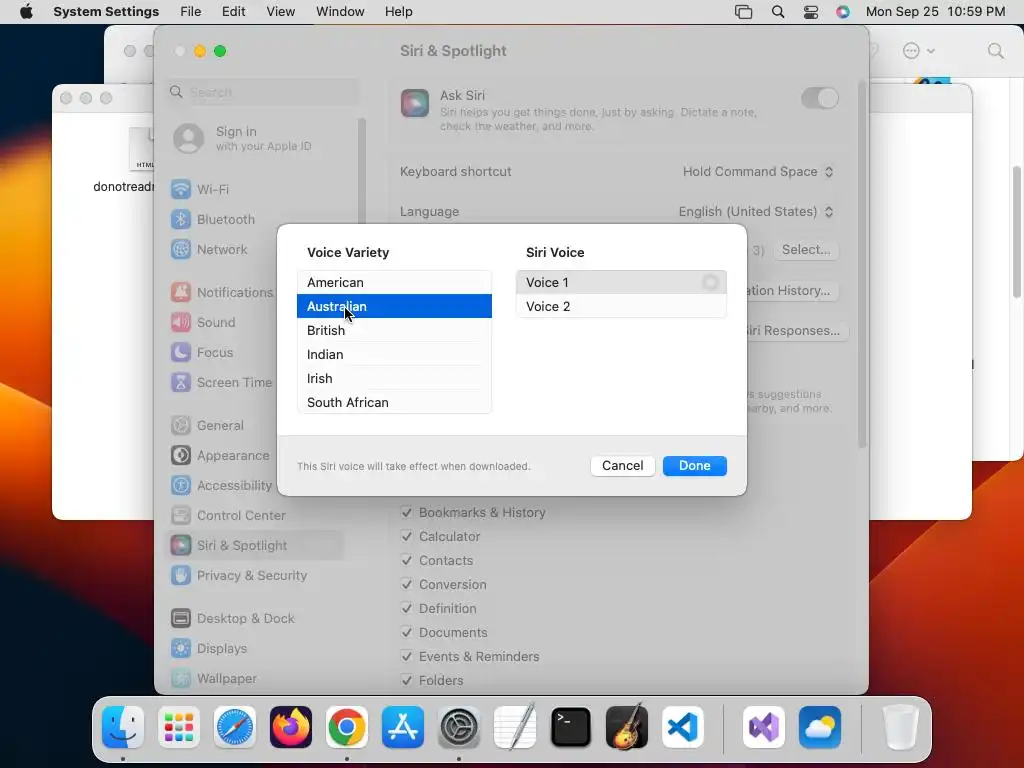The height and width of the screenshot is (768, 1024).
Task: Open the Help menu
Action: pos(398,12)
